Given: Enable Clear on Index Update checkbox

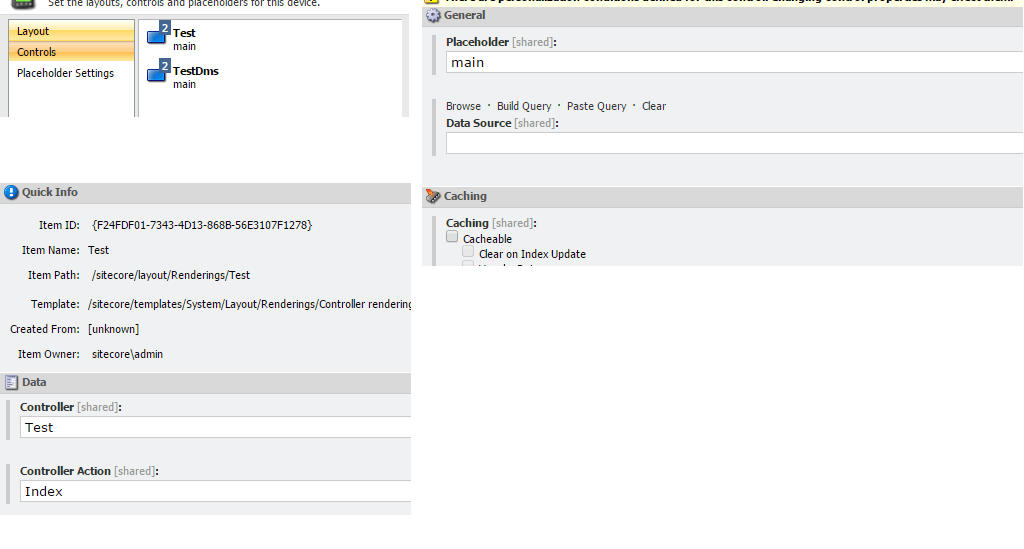Looking at the screenshot, I should click(468, 251).
